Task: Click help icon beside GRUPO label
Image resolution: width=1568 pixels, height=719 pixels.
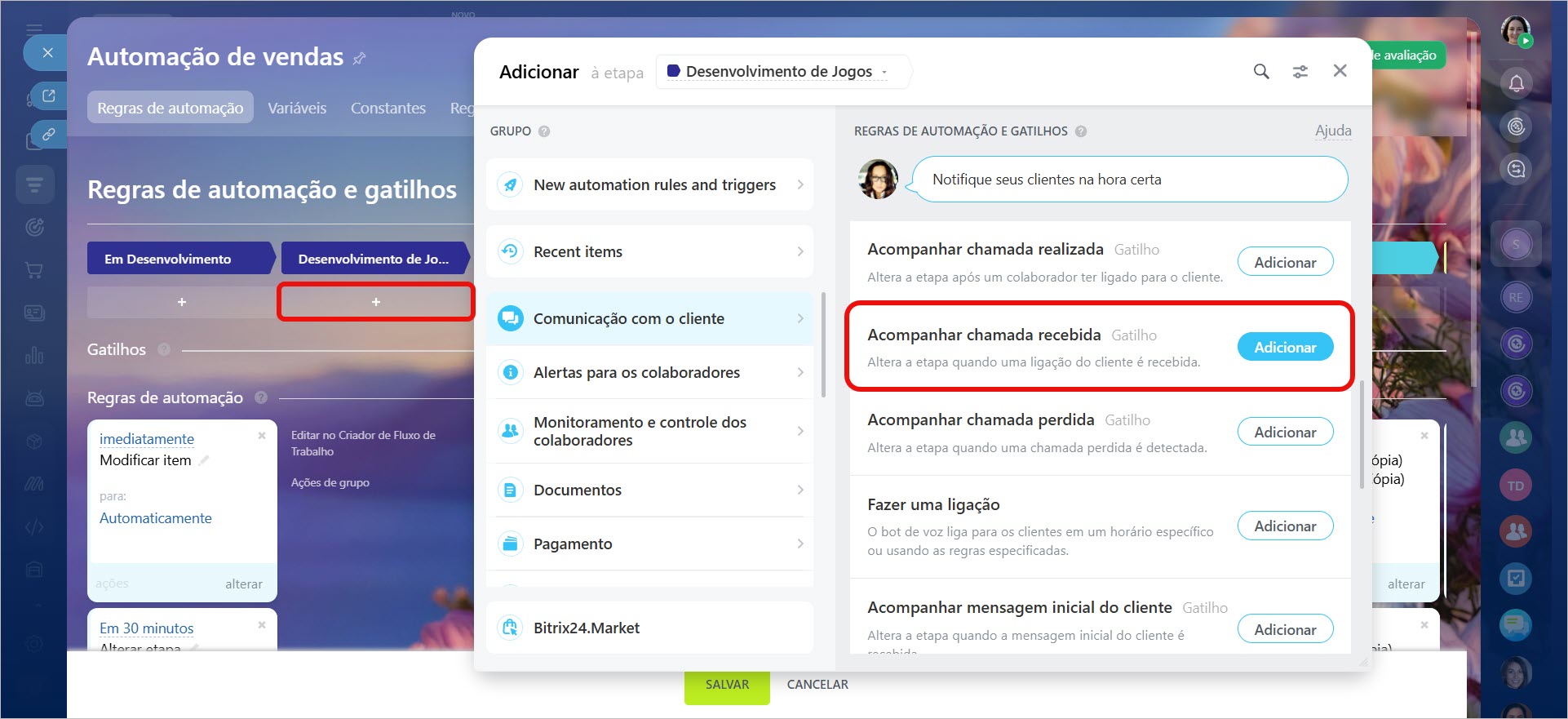Action: point(544,131)
